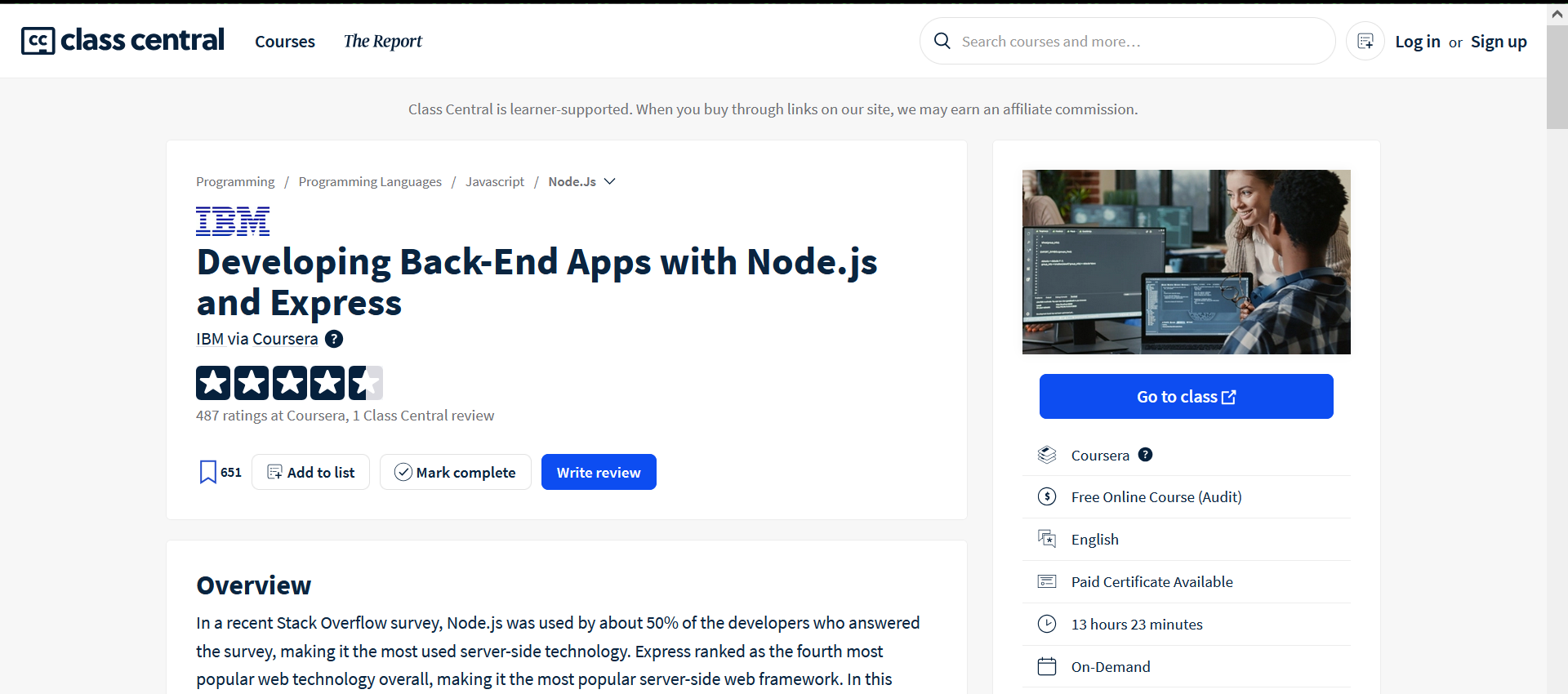The width and height of the screenshot is (1568, 694).
Task: Click the 487 ratings at Coursera text
Action: (272, 416)
